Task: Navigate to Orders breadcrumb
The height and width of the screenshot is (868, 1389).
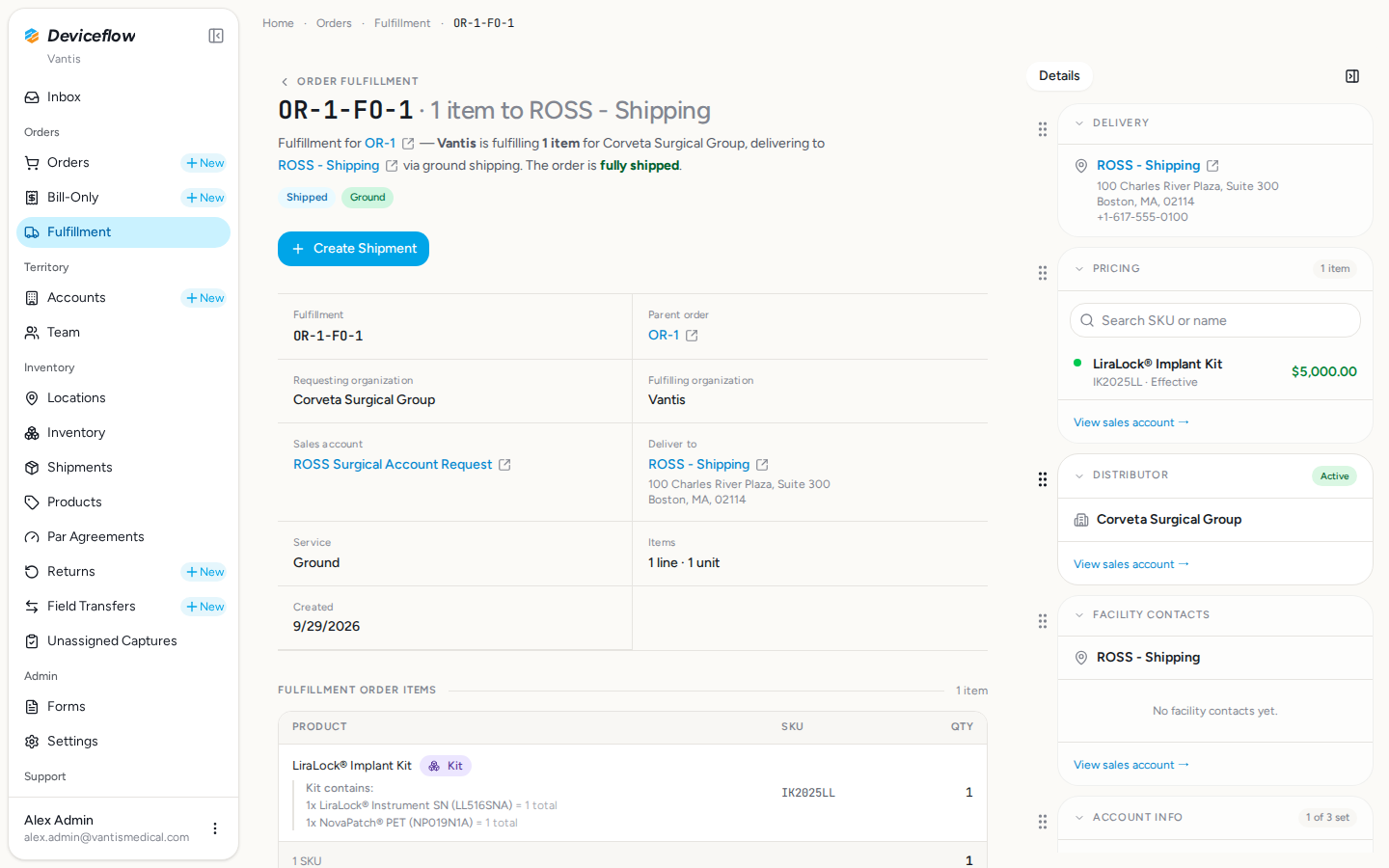Action: tap(334, 23)
